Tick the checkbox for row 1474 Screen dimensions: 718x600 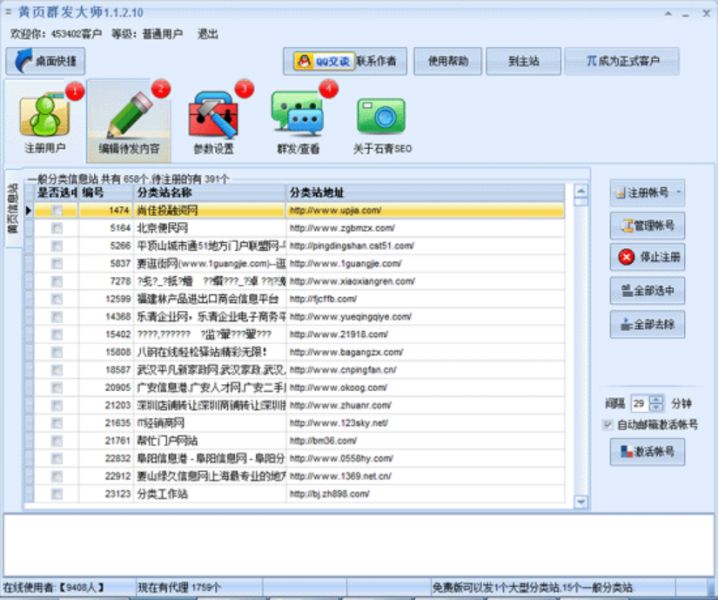click(57, 211)
